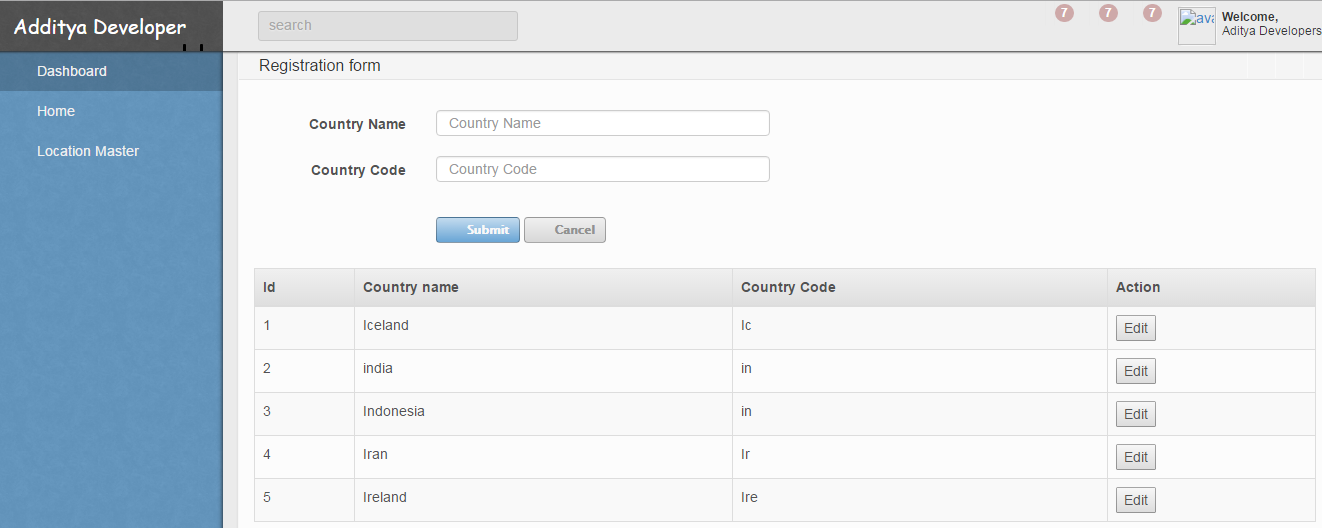Click the Country name column header
The height and width of the screenshot is (528, 1322).
[411, 287]
